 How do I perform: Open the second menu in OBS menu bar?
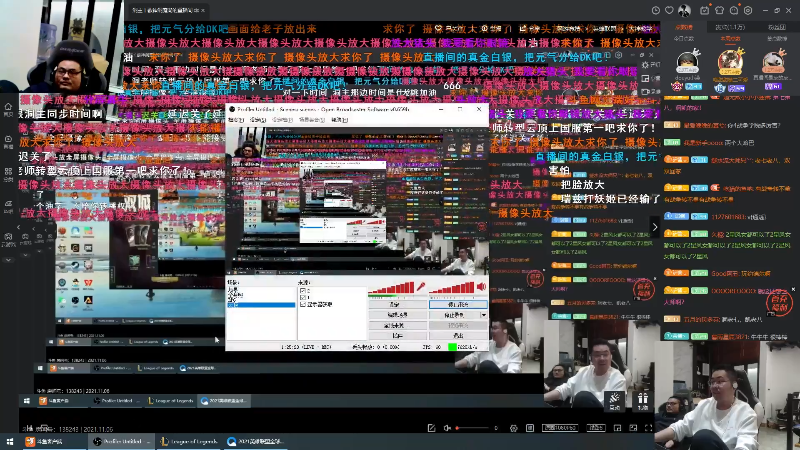257,120
